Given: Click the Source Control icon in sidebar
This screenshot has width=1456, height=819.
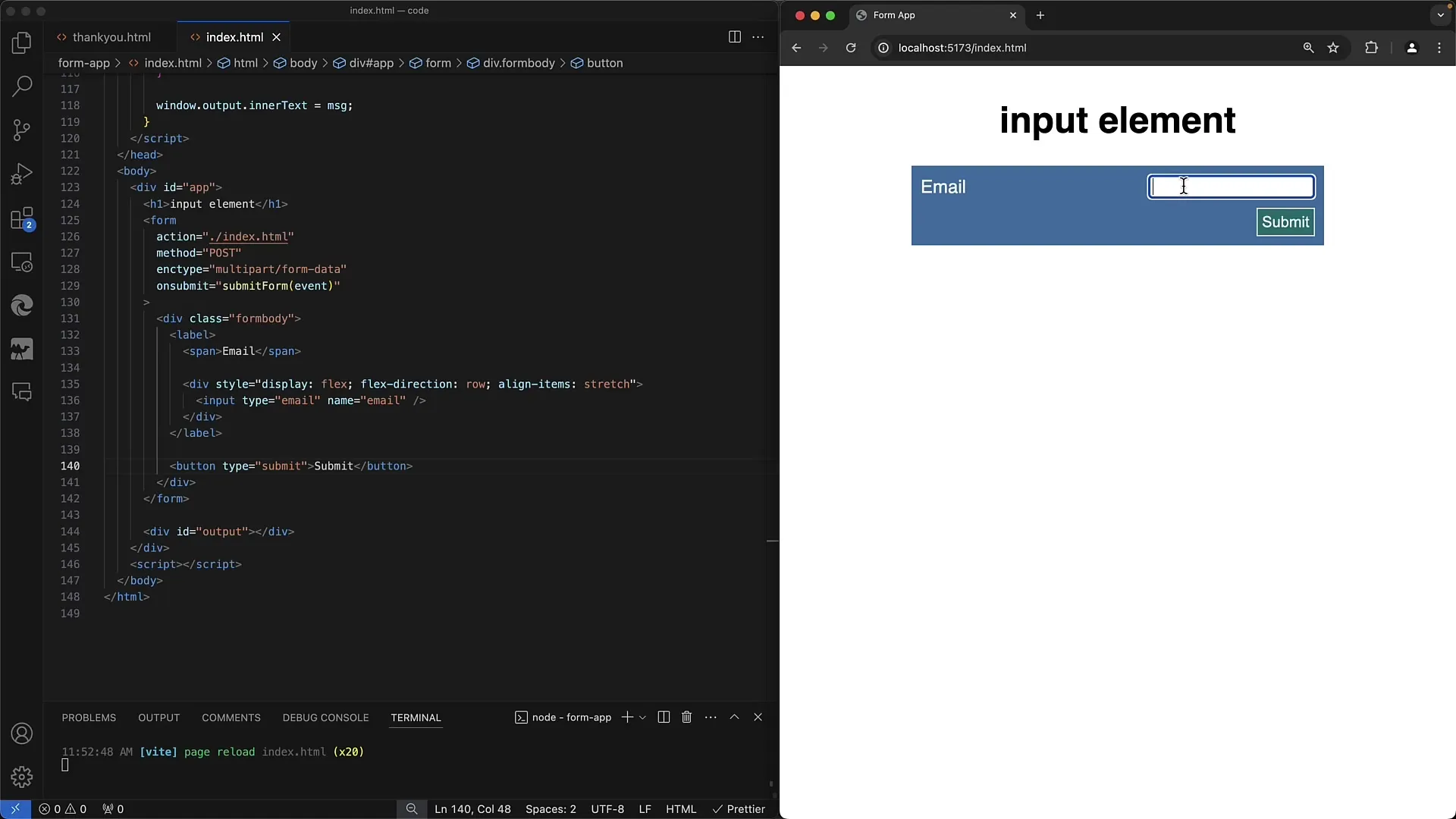Looking at the screenshot, I should [x=22, y=130].
